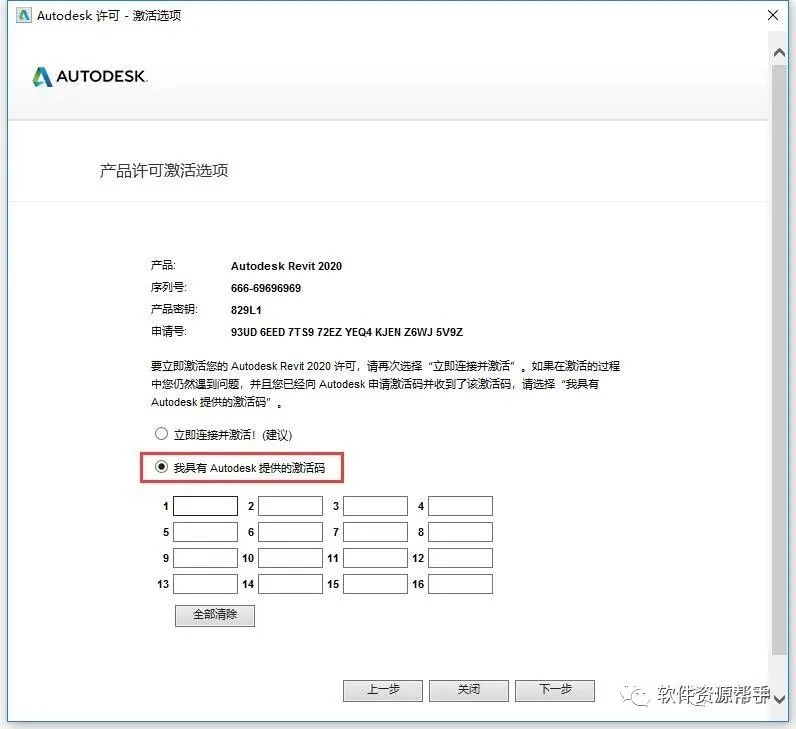Click activation code field 13
Screen dimensions: 796x729
(x=205, y=584)
